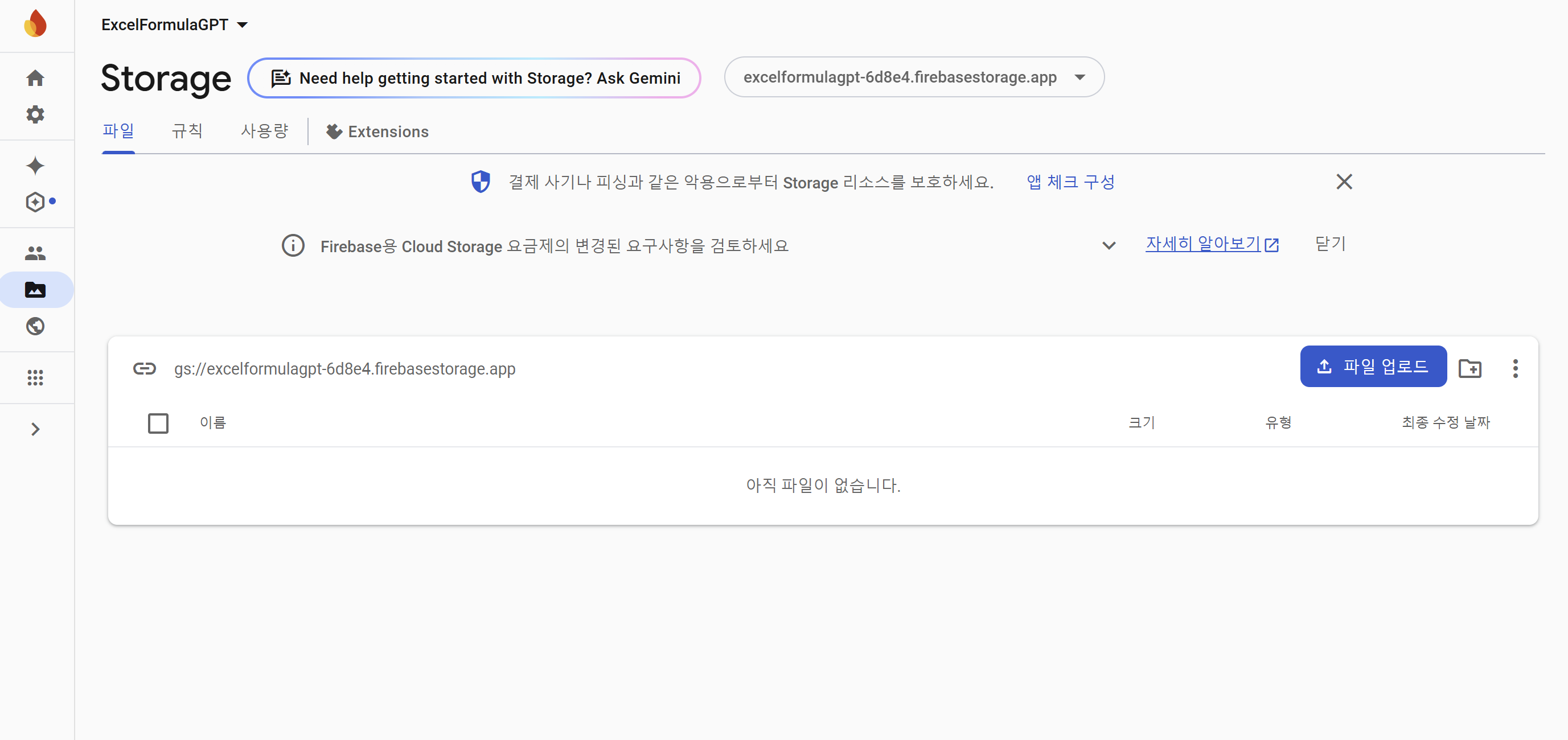Open project settings gear icon
The image size is (1568, 740).
point(35,114)
